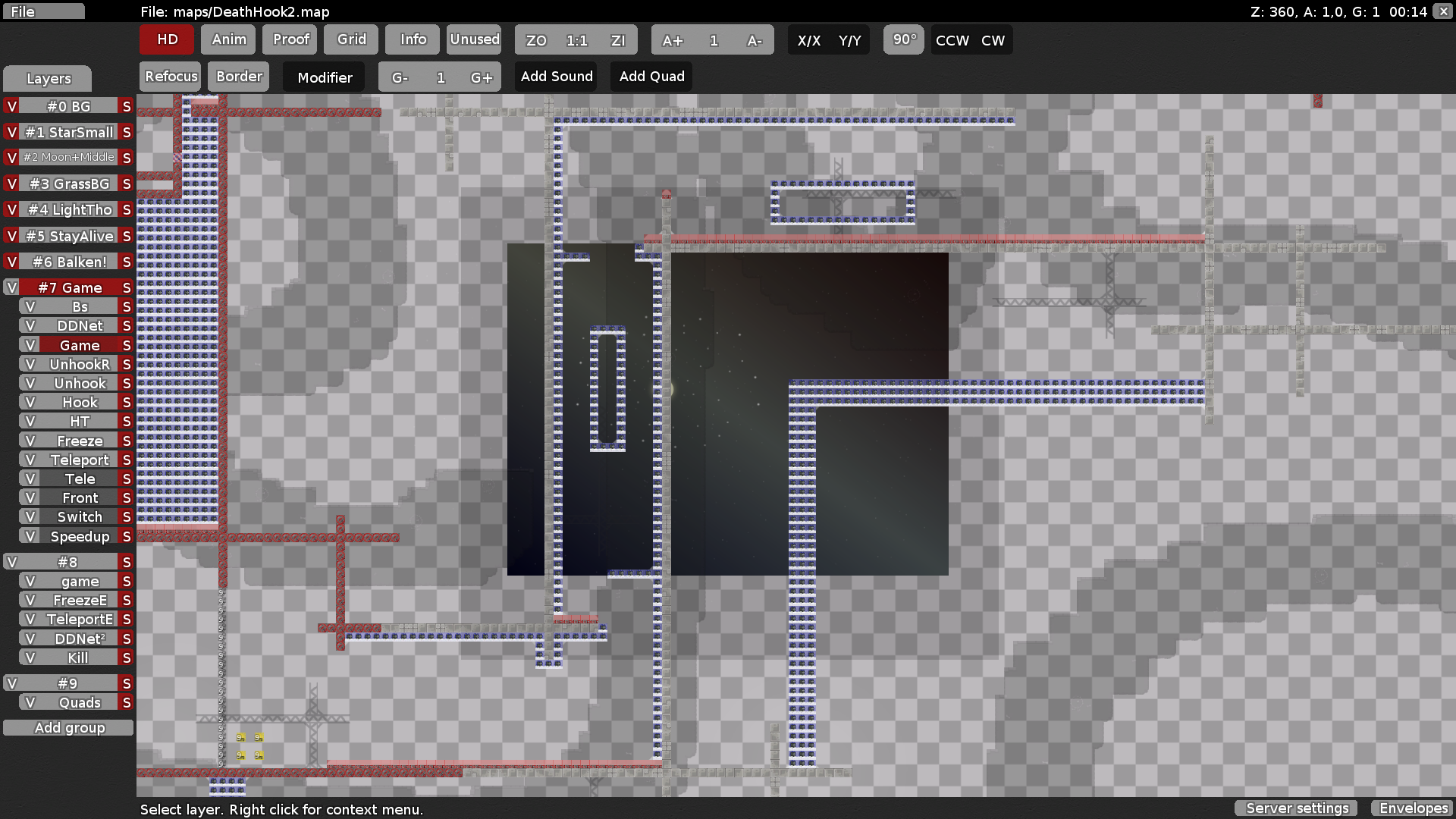Toggle HD layers rendering
This screenshot has width=1456, height=819.
[166, 39]
